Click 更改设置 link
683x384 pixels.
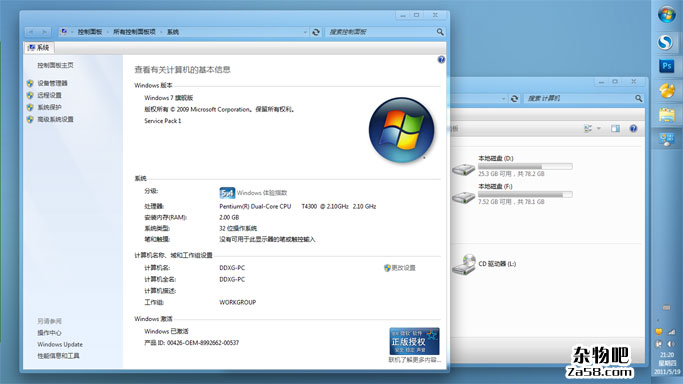coord(403,268)
